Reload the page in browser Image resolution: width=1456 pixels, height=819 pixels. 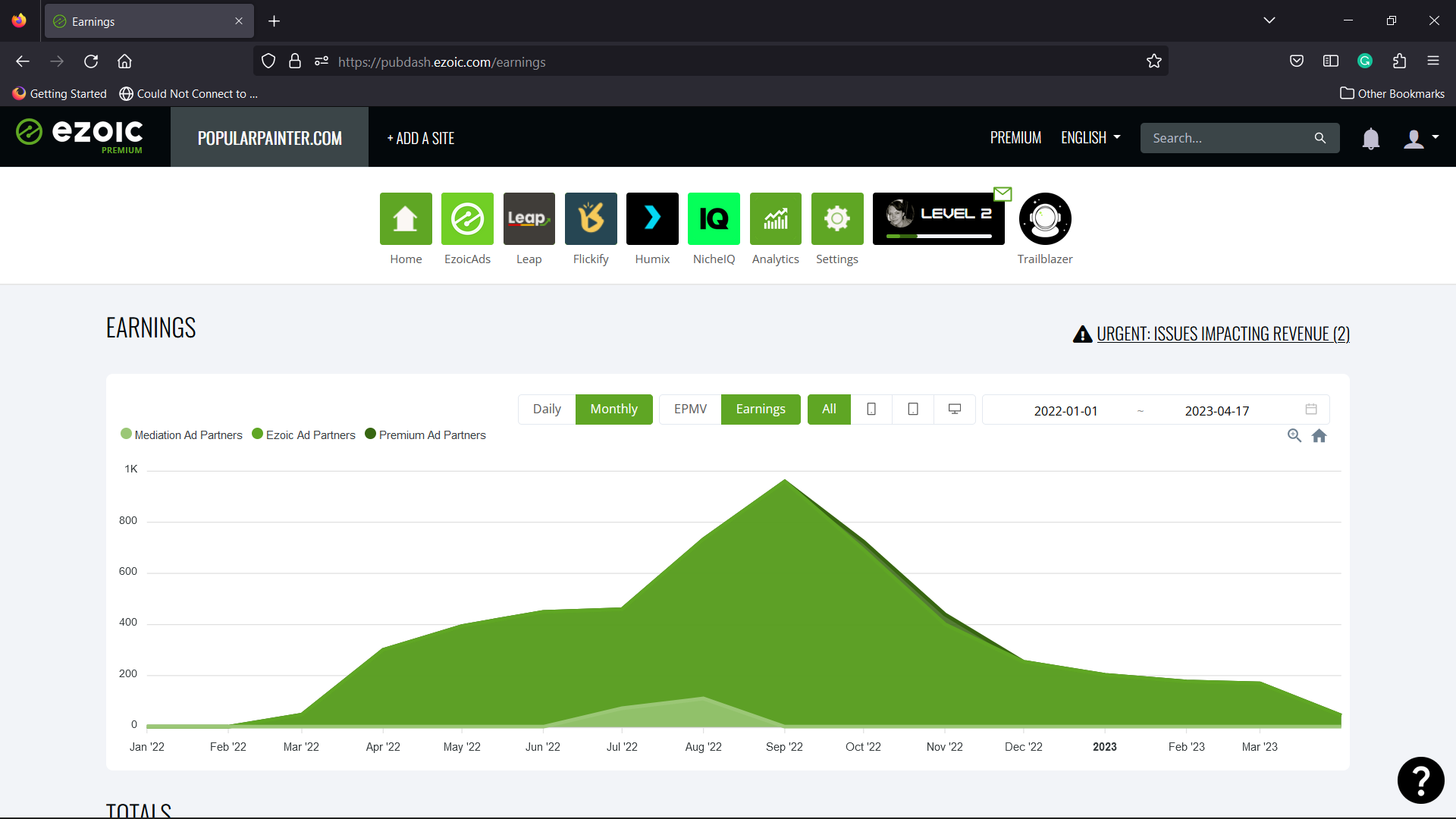point(91,61)
